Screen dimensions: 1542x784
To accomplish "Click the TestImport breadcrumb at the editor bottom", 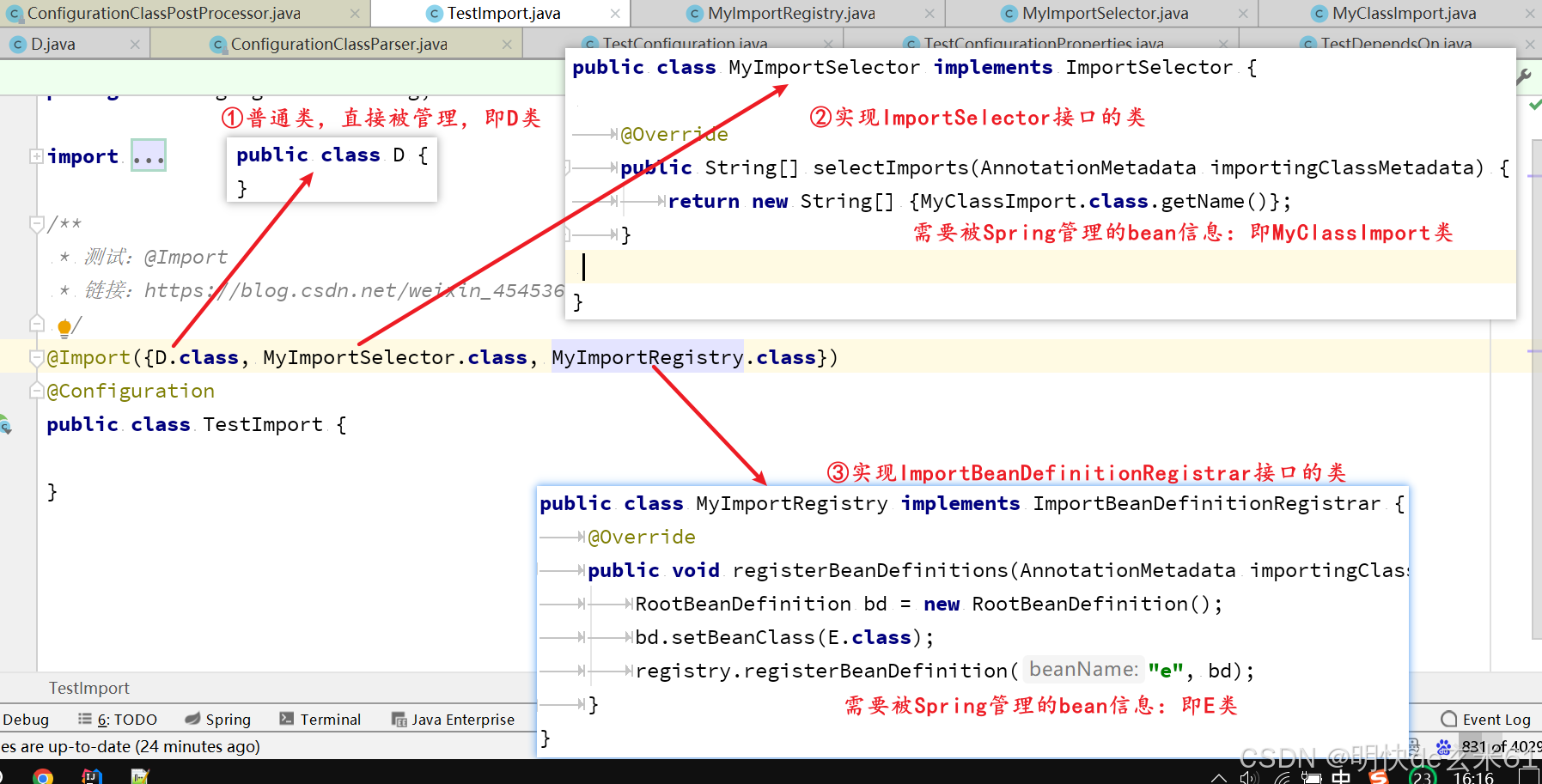I will [89, 688].
